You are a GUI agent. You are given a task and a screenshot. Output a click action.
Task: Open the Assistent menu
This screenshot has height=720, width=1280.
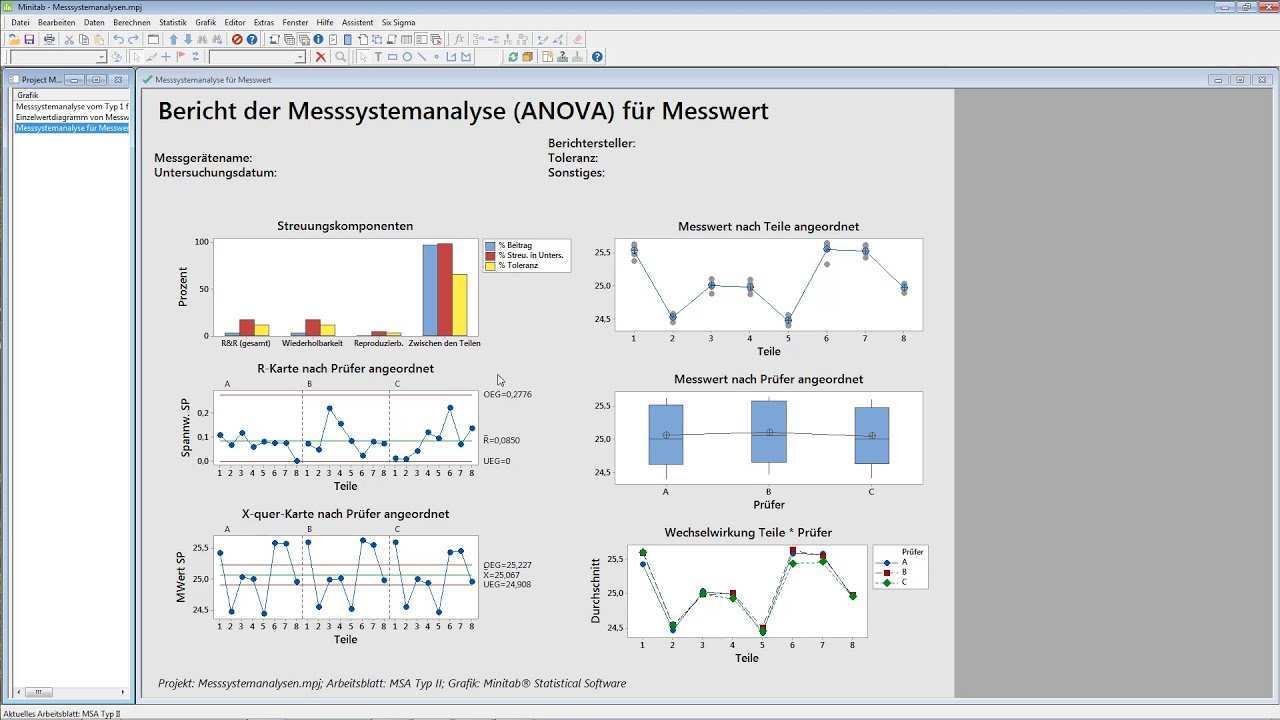point(357,22)
